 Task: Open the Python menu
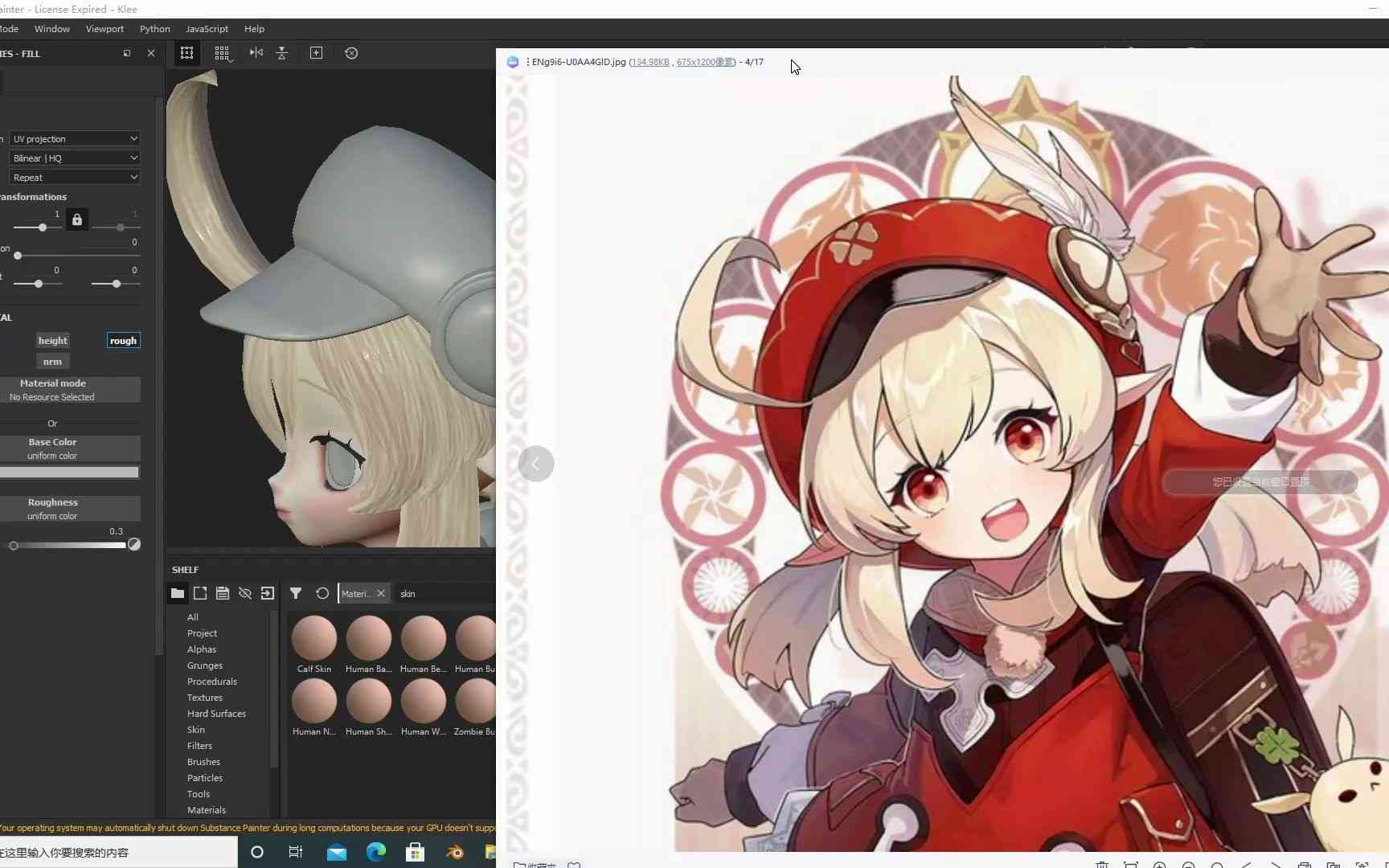pyautogui.click(x=155, y=29)
